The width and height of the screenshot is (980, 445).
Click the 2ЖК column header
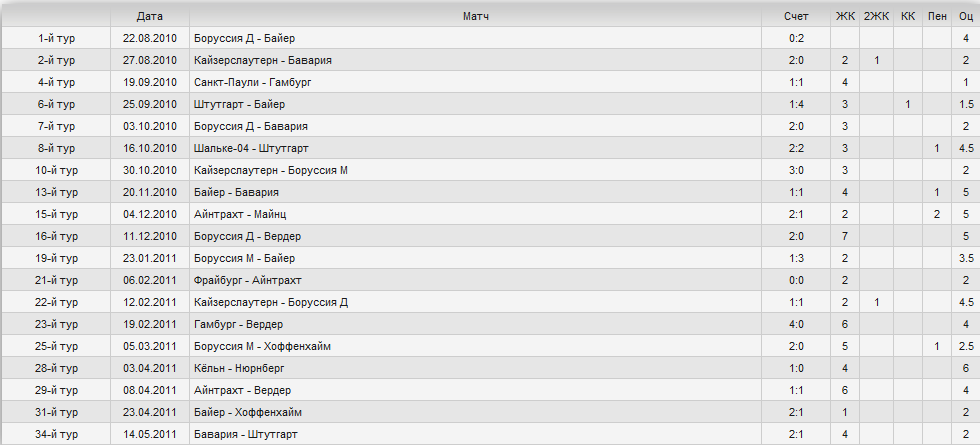[x=877, y=17]
